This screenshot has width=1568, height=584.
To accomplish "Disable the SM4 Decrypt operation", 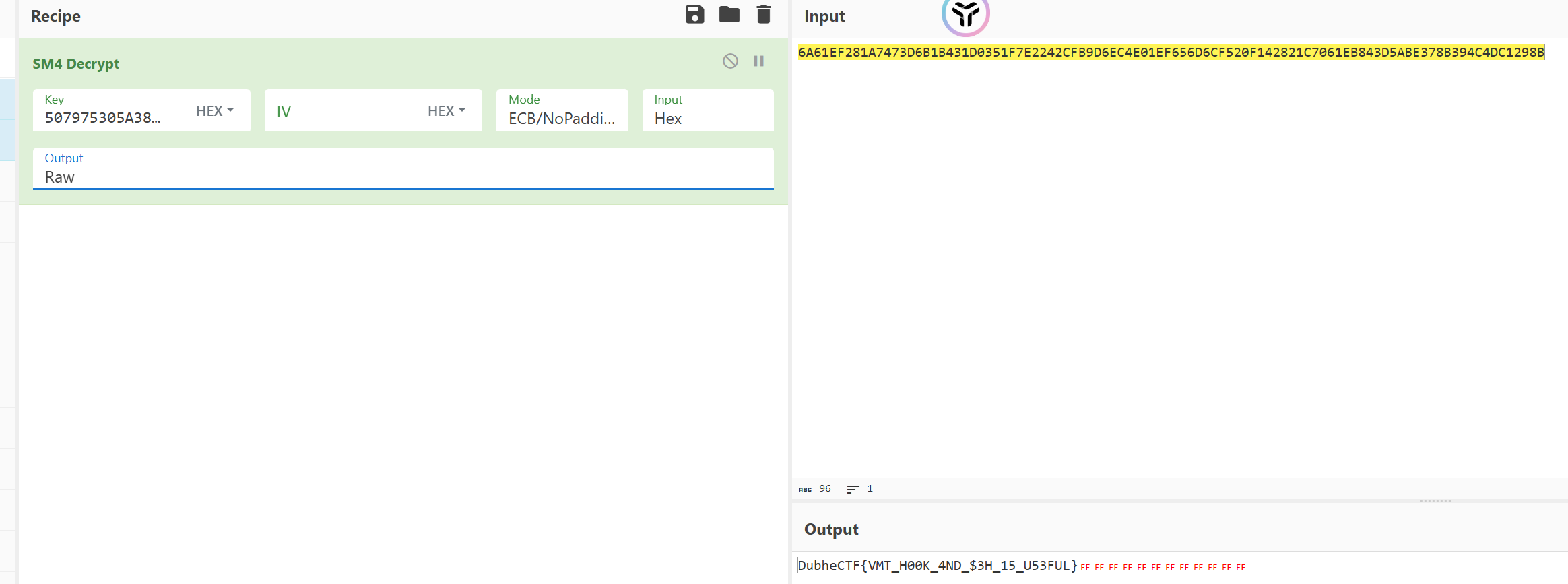I will coord(730,61).
